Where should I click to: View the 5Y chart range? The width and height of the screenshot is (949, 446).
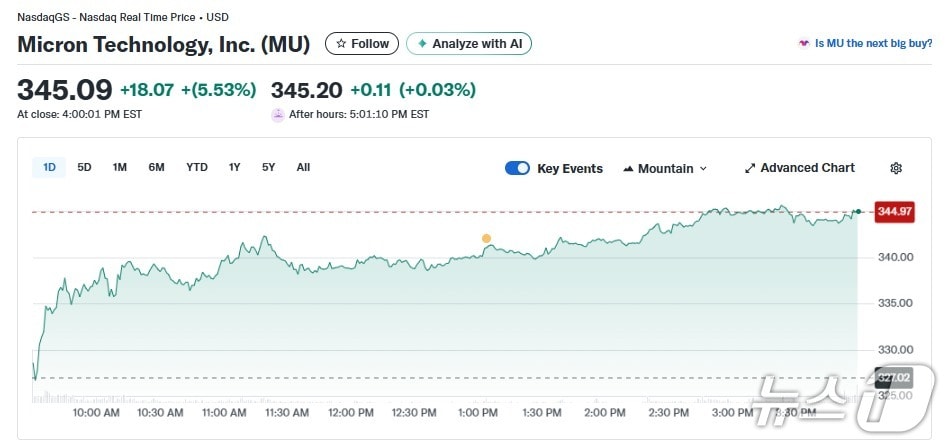pos(268,167)
